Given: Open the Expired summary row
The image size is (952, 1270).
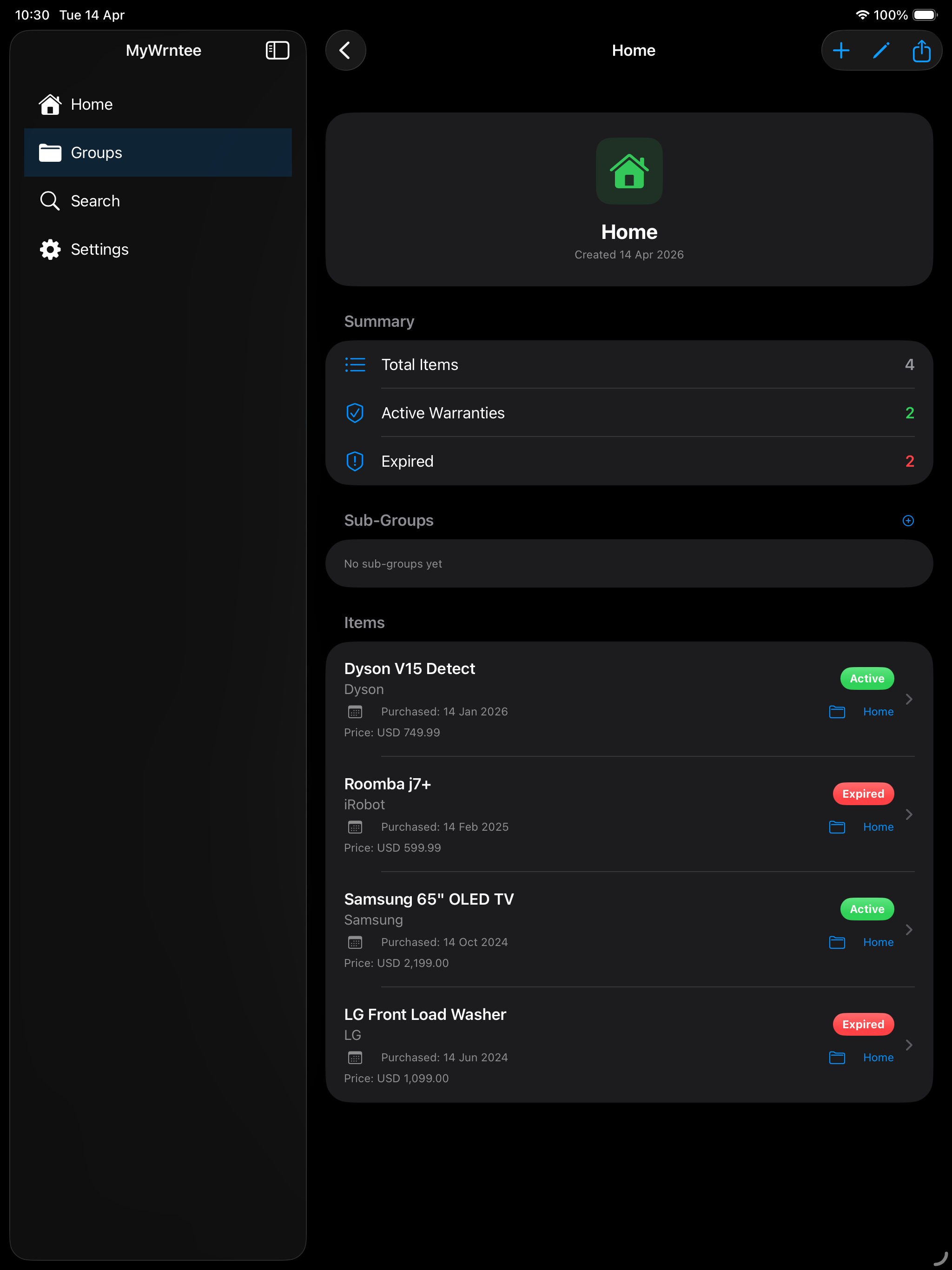Looking at the screenshot, I should pos(629,461).
